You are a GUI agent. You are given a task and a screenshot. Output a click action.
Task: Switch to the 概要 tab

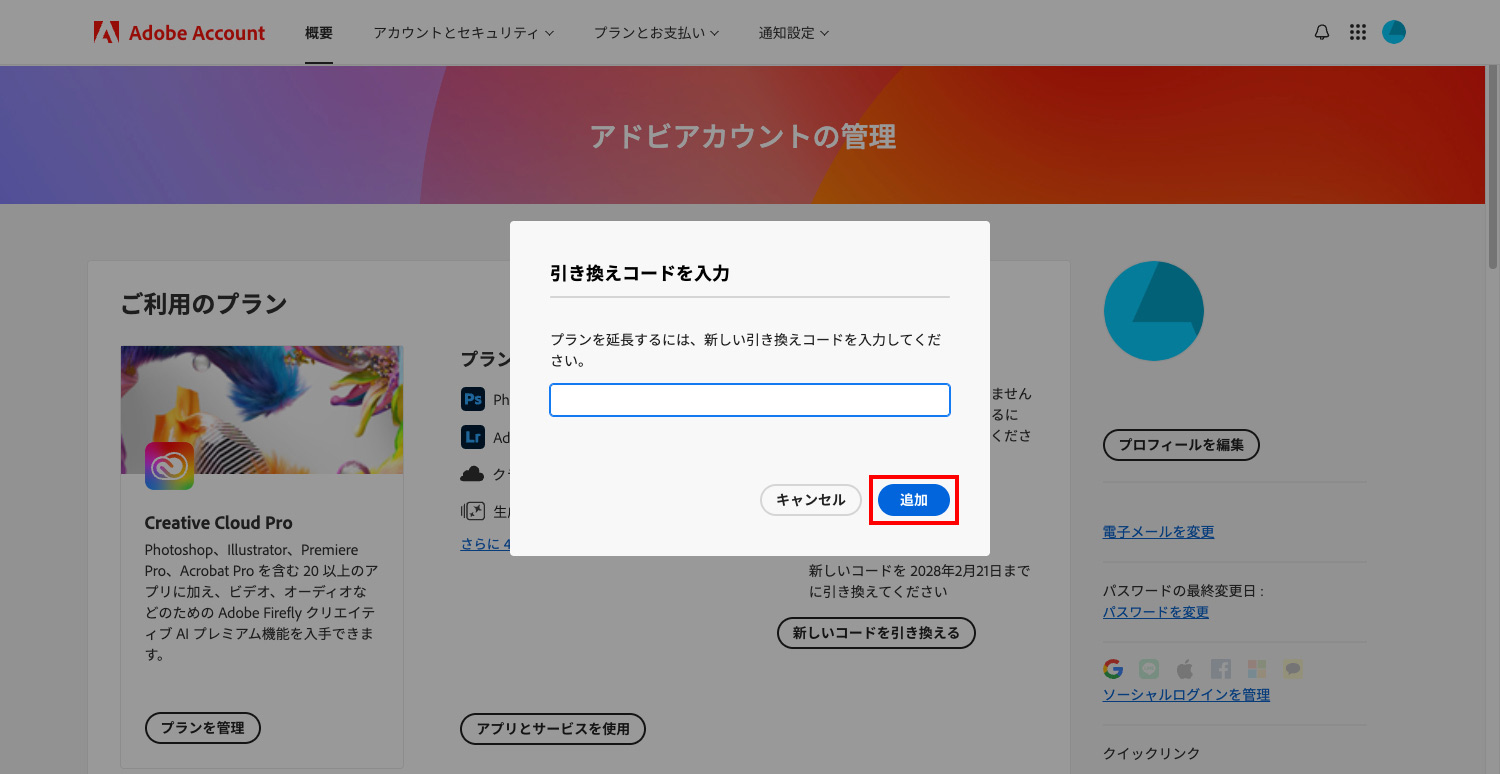coord(318,31)
